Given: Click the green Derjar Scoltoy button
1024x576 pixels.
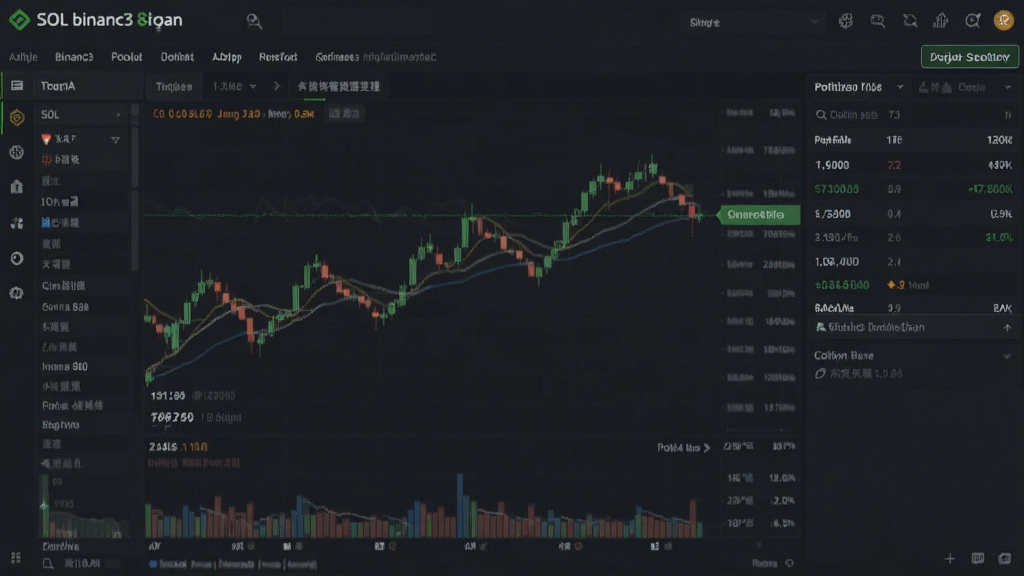Looking at the screenshot, I should point(970,57).
